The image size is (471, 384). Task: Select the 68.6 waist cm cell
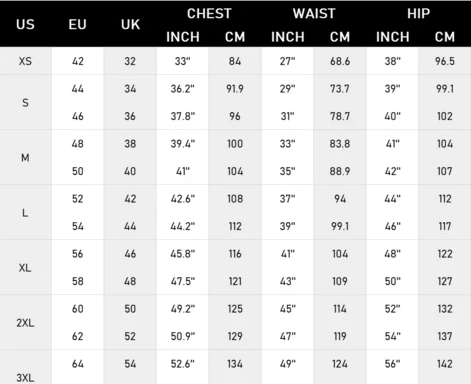340,61
